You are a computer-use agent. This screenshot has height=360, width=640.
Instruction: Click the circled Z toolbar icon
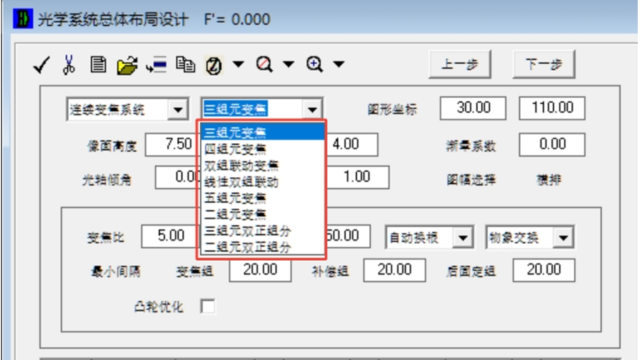pyautogui.click(x=213, y=65)
